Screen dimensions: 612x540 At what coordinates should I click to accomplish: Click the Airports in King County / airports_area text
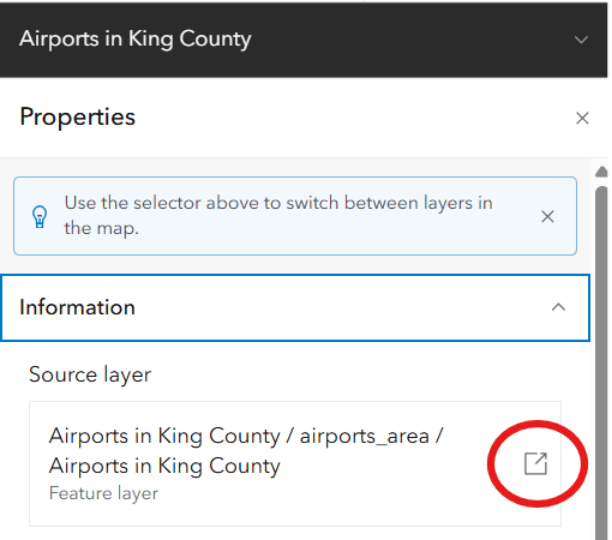[246, 435]
